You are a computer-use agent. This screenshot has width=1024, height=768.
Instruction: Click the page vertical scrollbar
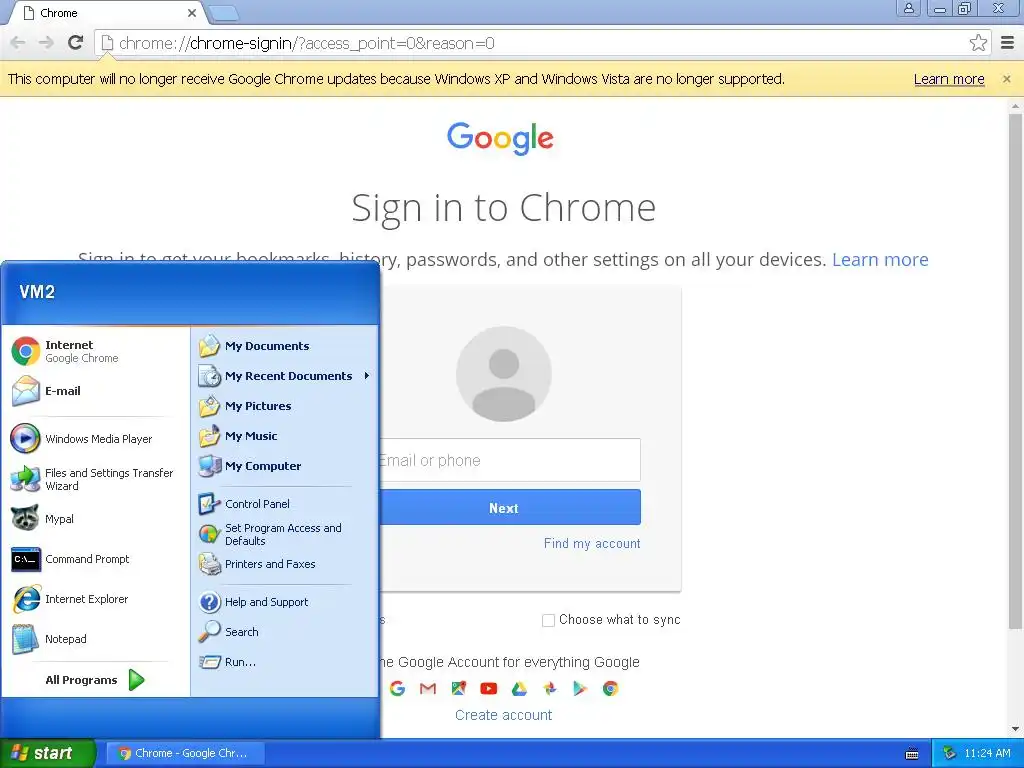1015,372
